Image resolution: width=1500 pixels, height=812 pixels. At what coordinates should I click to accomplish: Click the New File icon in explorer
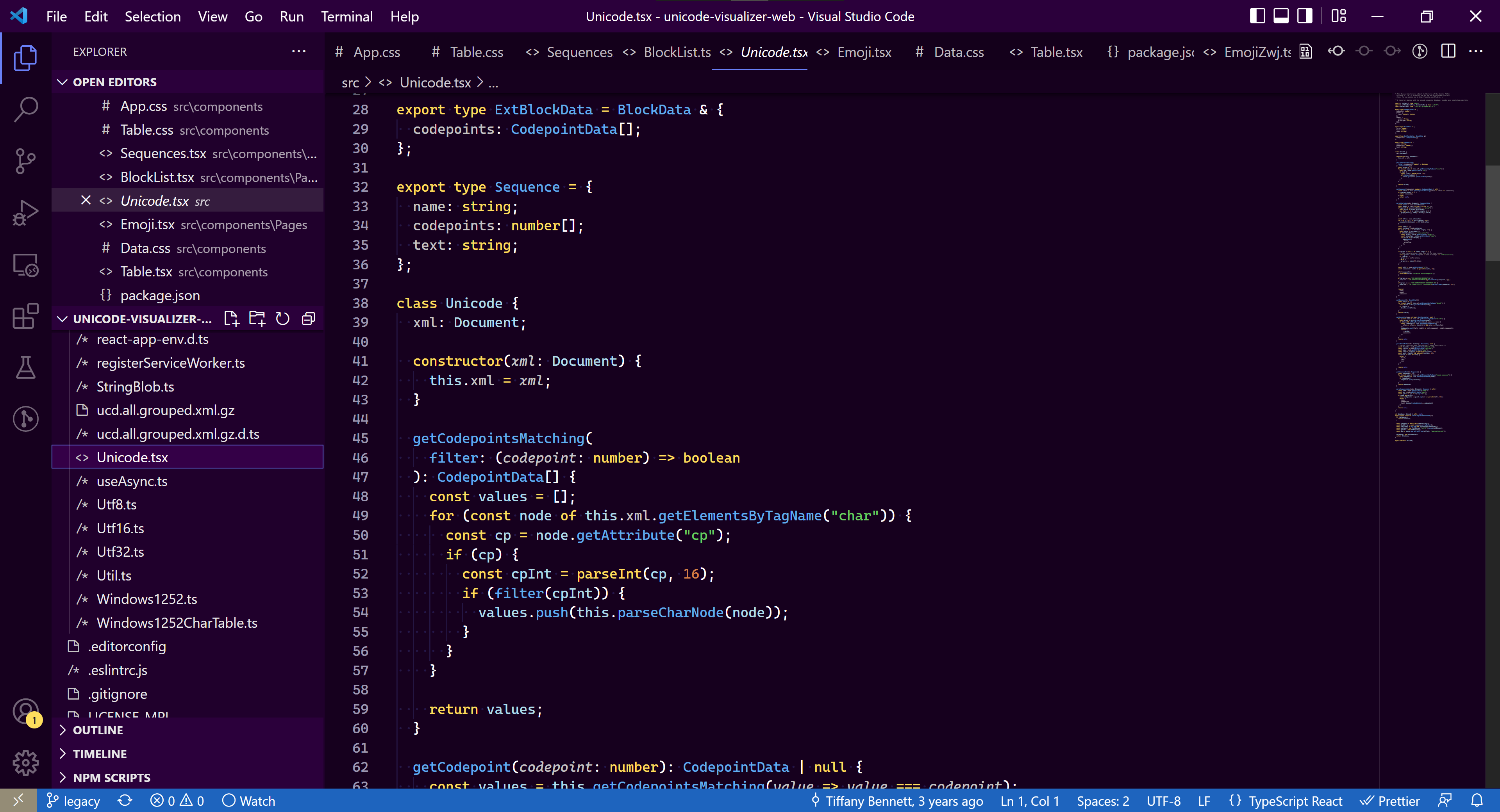(x=231, y=319)
